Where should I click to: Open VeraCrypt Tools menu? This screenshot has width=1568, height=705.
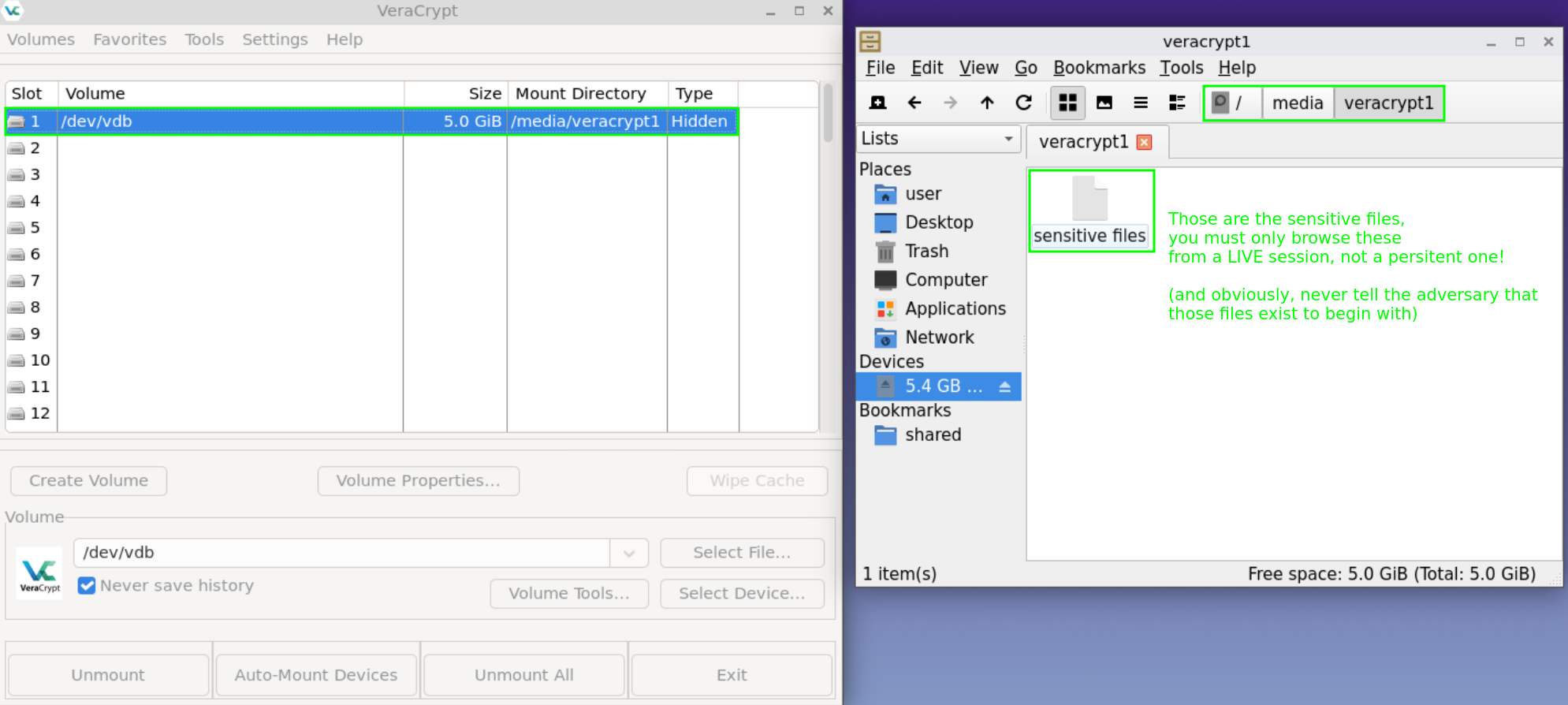[204, 39]
